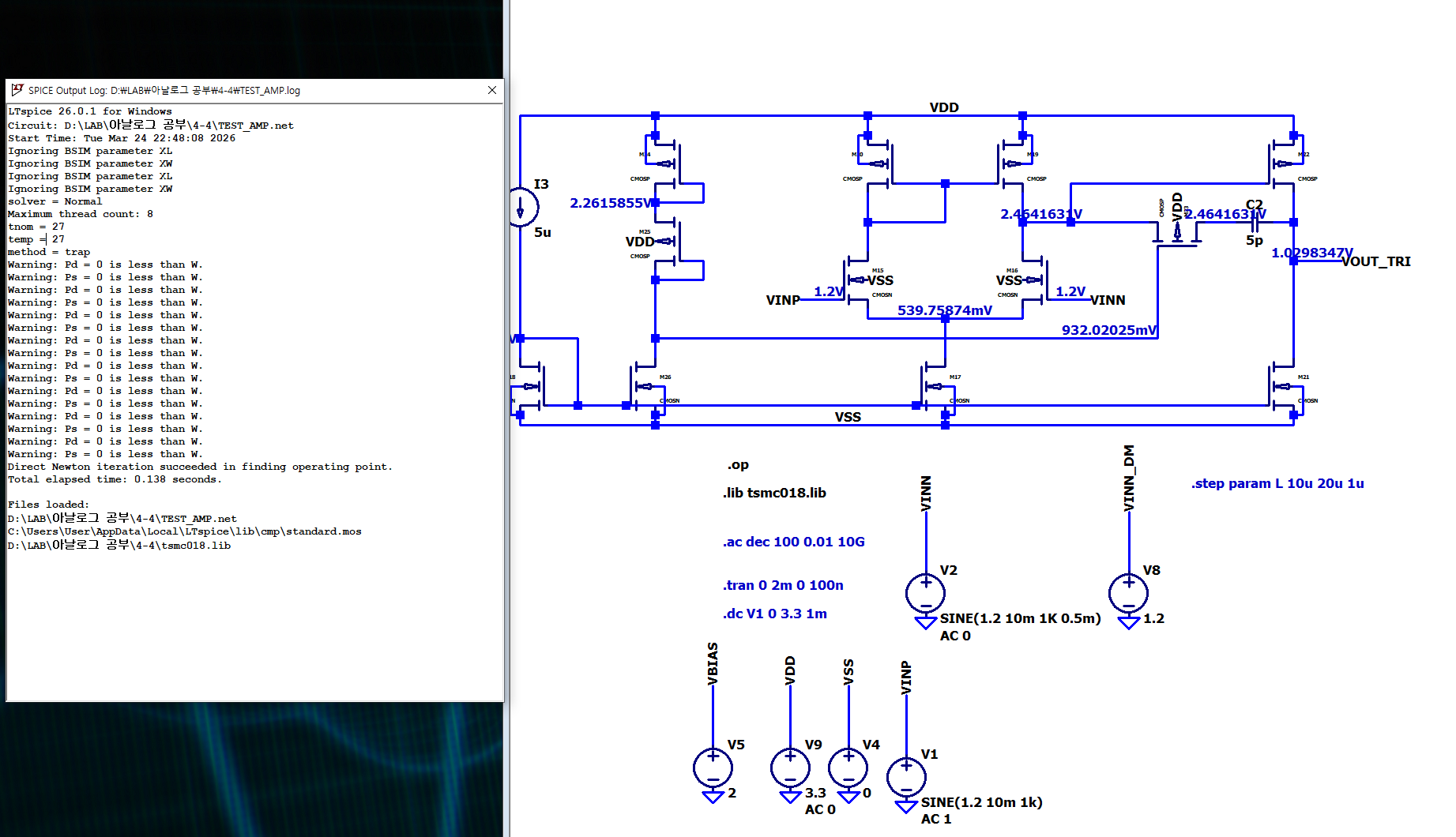Click the V4 voltage source symbol
The width and height of the screenshot is (1456, 837).
(848, 768)
